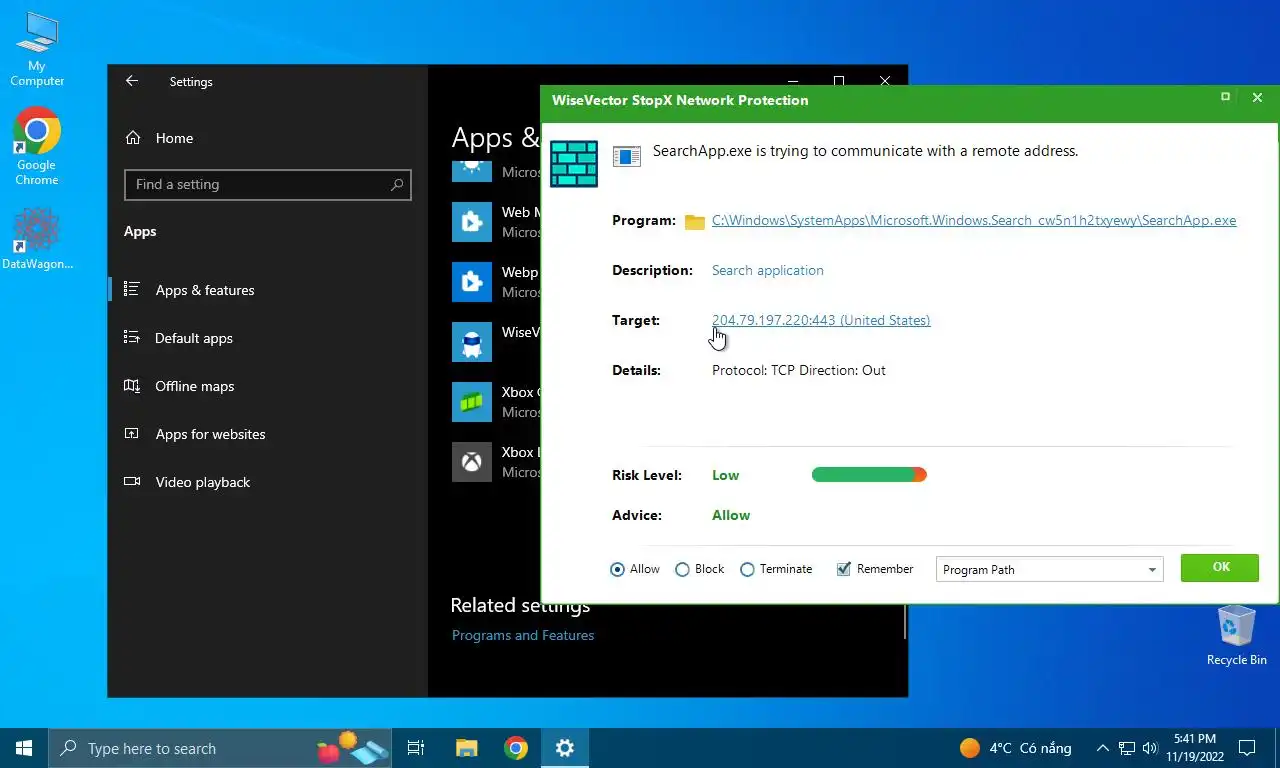Click the Webp Image Extensions app icon
Image resolution: width=1280 pixels, height=768 pixels.
471,282
